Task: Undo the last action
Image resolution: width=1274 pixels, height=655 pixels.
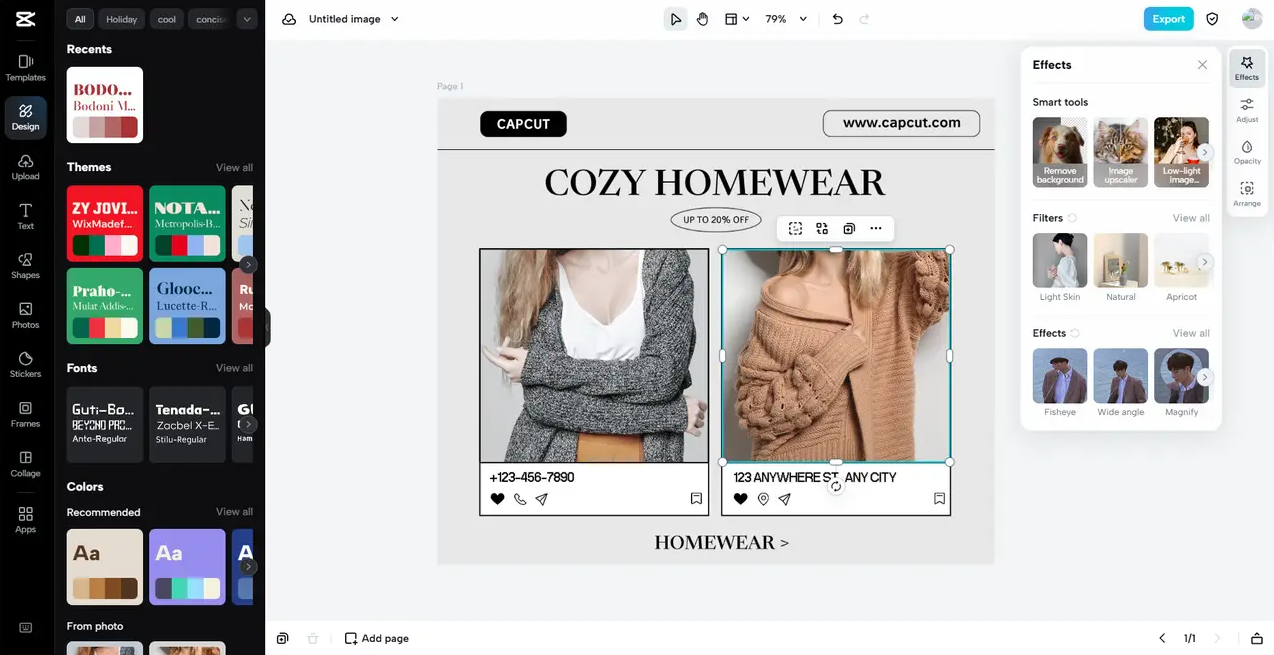Action: [838, 19]
